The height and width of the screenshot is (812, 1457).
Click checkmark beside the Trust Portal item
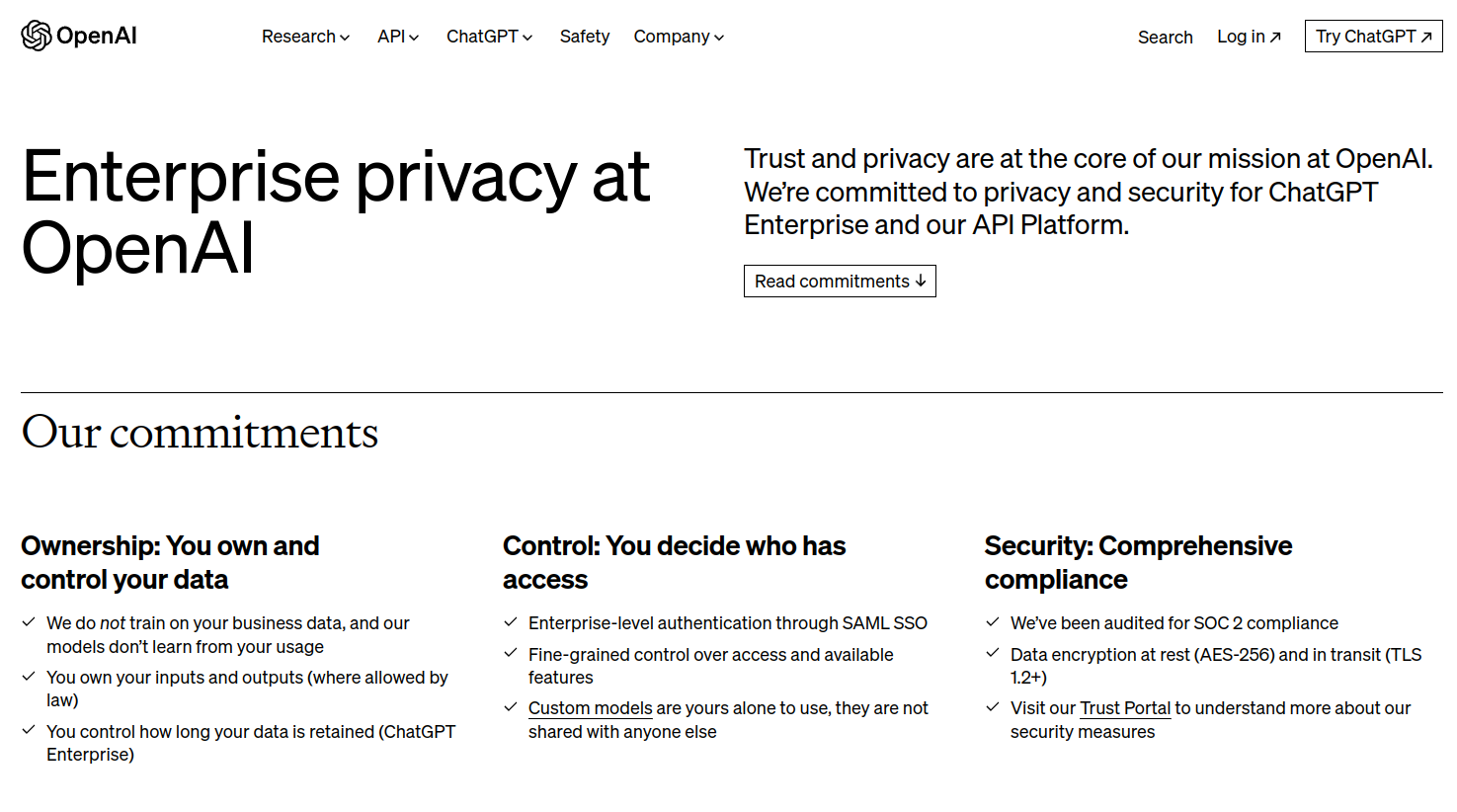(x=993, y=707)
